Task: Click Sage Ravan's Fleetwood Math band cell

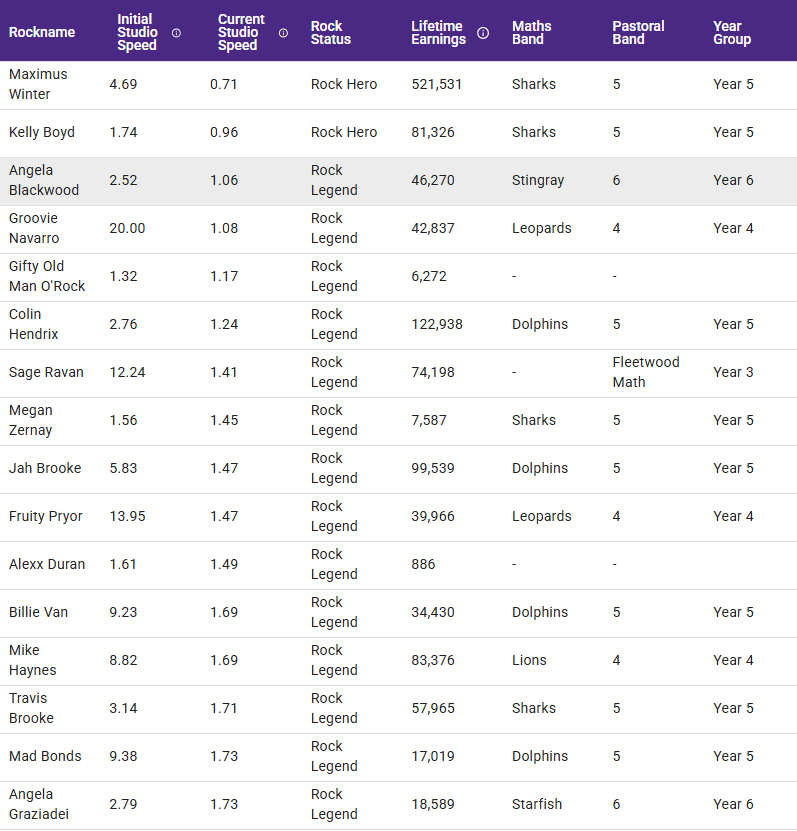Action: (x=646, y=372)
